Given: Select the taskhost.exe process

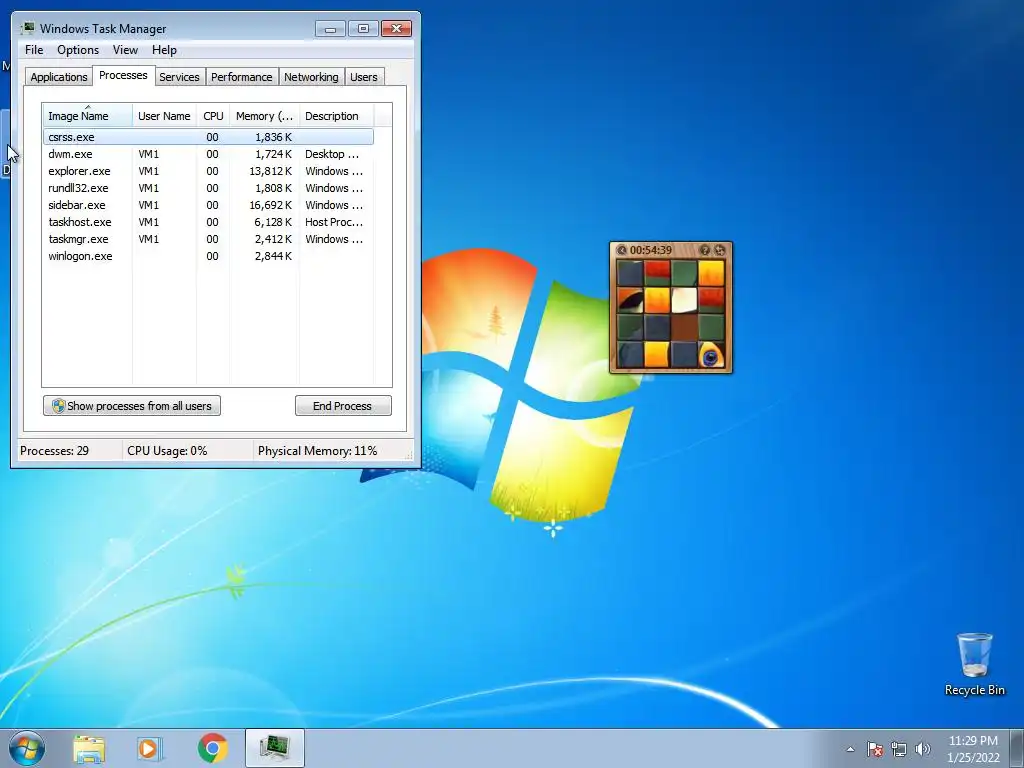Looking at the screenshot, I should (x=208, y=222).
